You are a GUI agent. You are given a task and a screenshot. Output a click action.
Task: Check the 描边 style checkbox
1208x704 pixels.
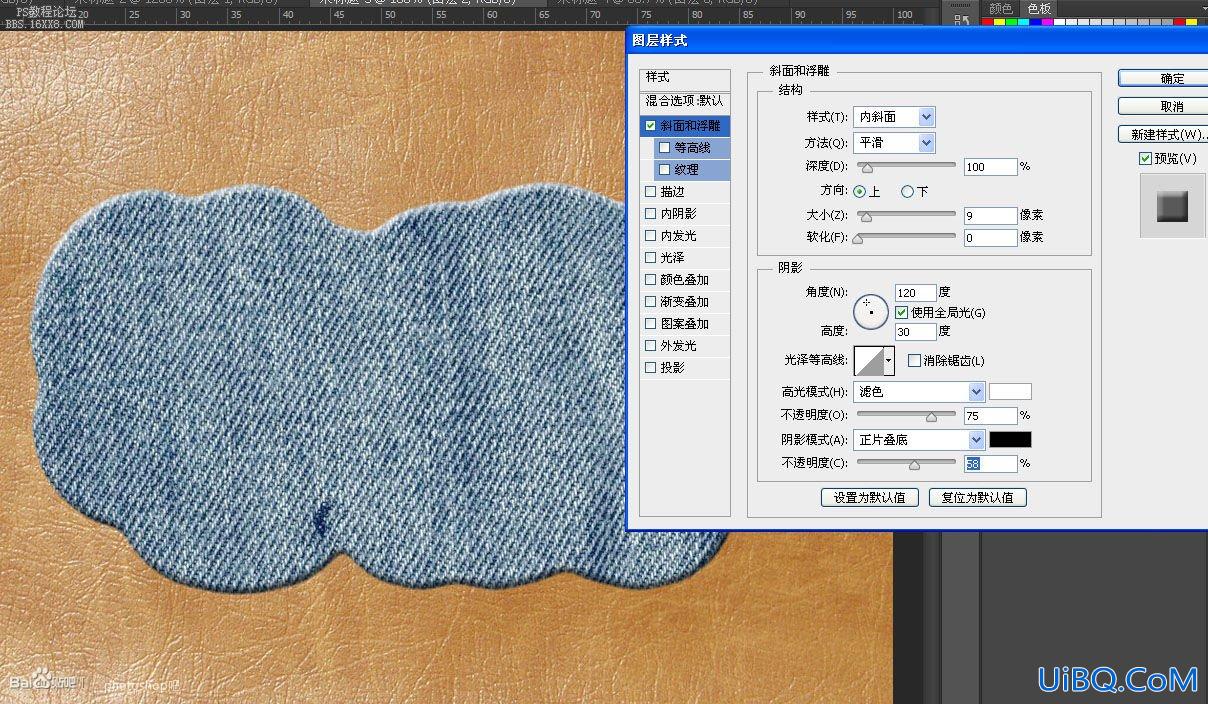(651, 192)
